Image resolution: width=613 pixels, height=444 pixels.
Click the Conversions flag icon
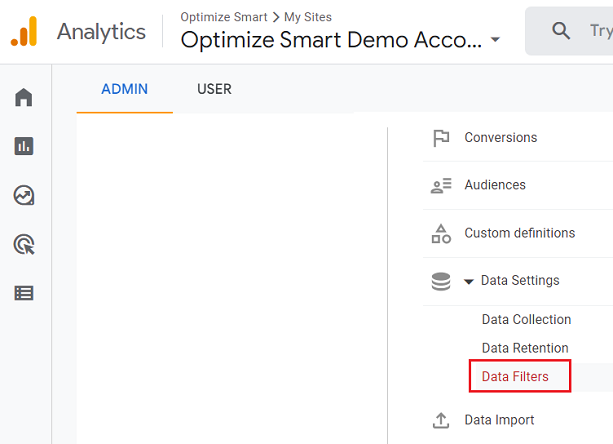coord(441,138)
